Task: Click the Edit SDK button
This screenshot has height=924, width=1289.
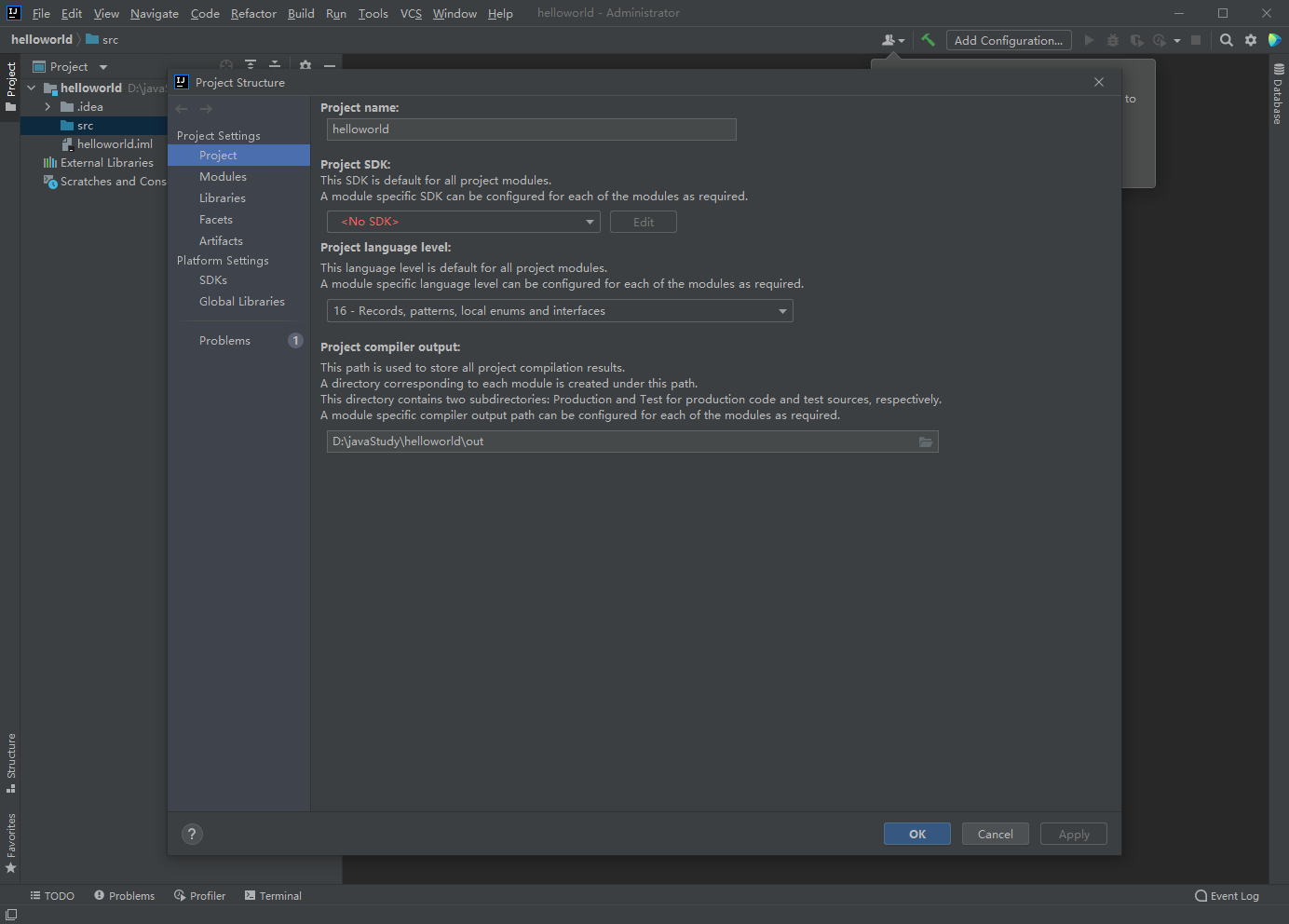Action: [x=644, y=222]
